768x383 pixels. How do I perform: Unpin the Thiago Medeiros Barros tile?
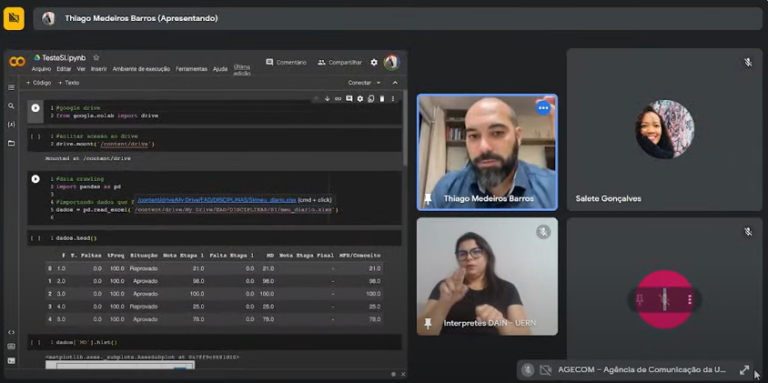(428, 199)
